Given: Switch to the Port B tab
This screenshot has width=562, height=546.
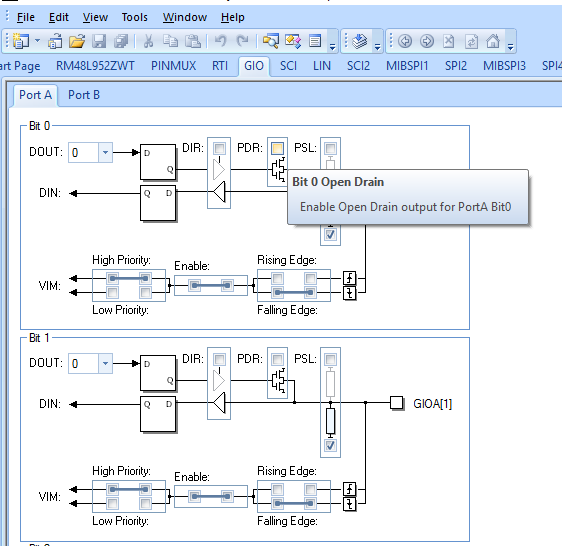Looking at the screenshot, I should pyautogui.click(x=84, y=95).
